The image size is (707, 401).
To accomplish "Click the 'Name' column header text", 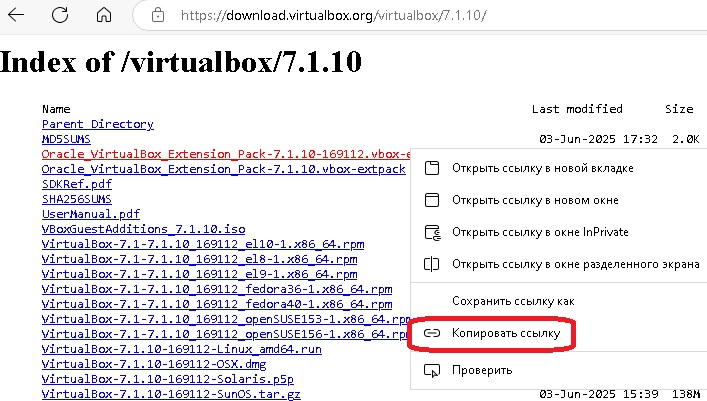I will click(x=56, y=109).
